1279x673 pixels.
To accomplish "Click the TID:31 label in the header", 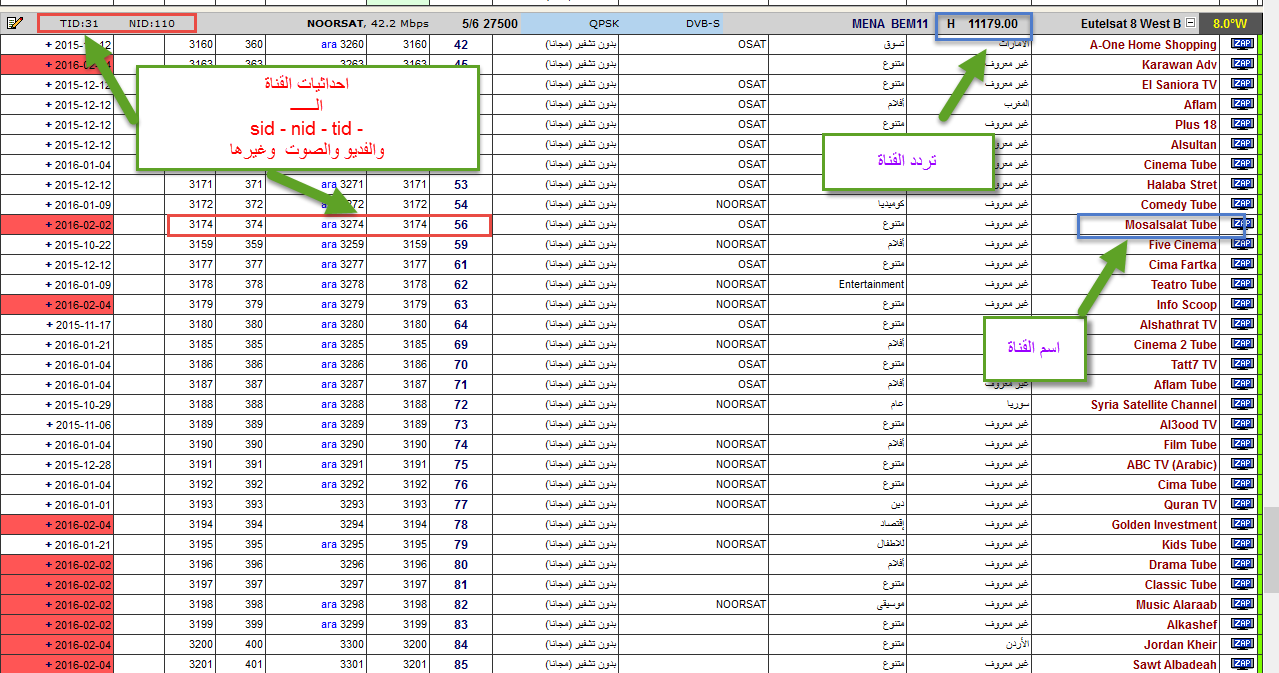I will (79, 23).
